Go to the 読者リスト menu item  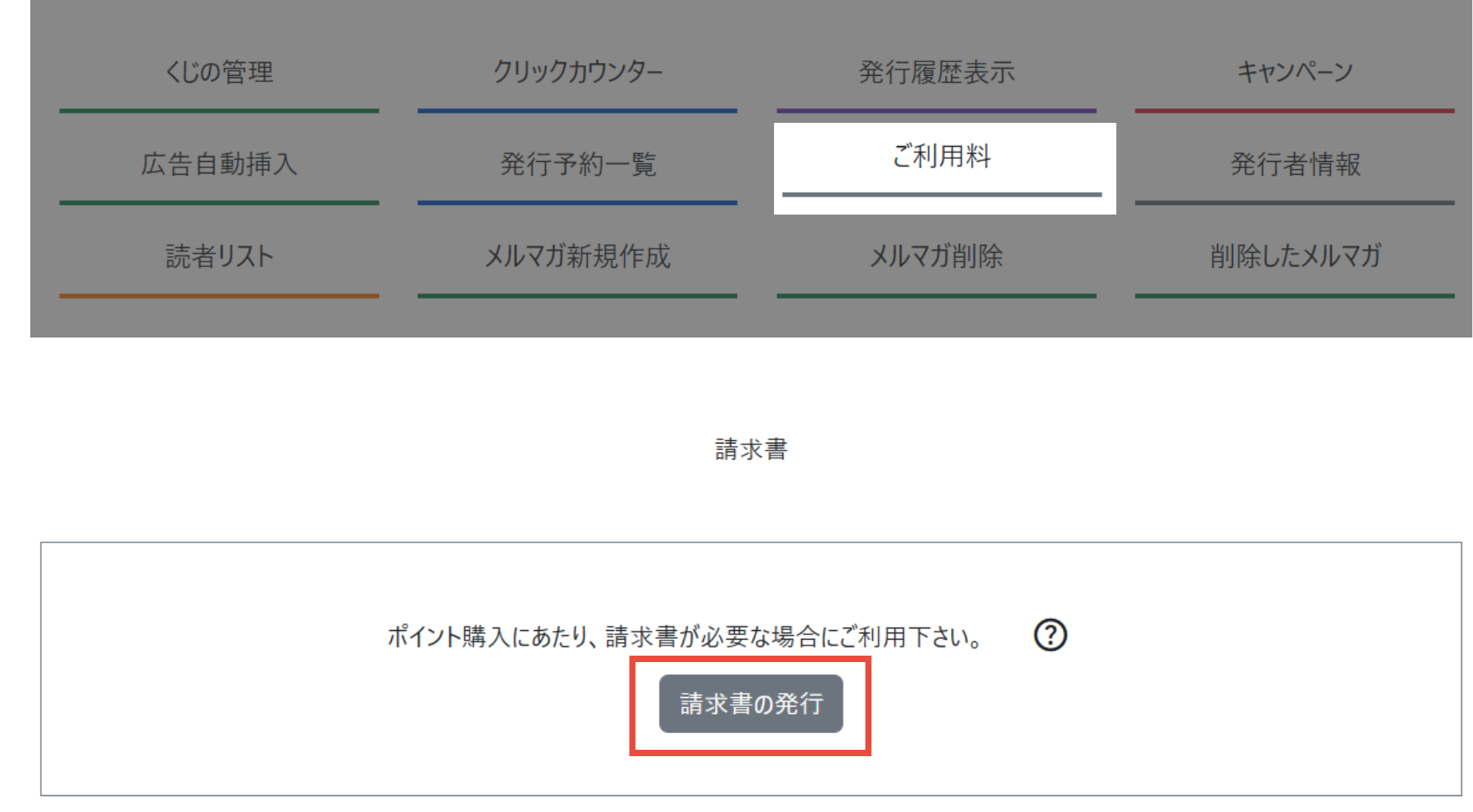click(x=219, y=256)
